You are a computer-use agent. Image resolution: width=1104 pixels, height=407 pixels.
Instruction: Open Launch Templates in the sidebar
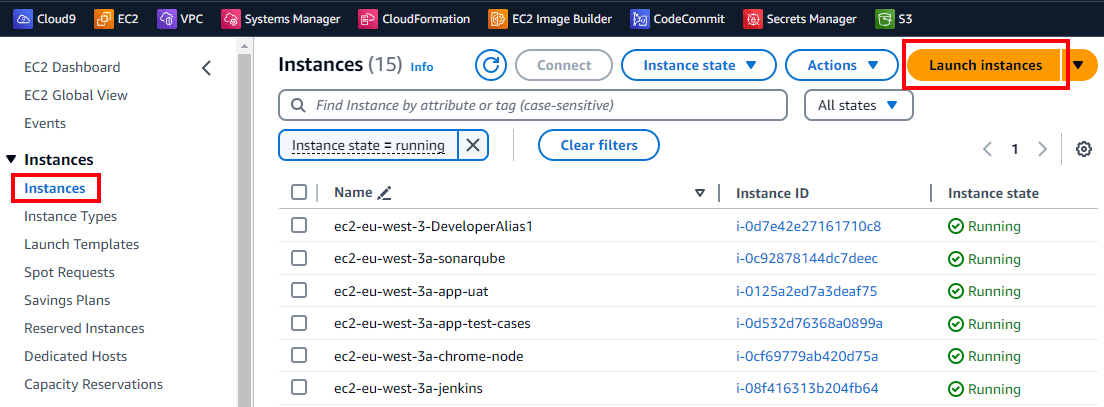[82, 244]
